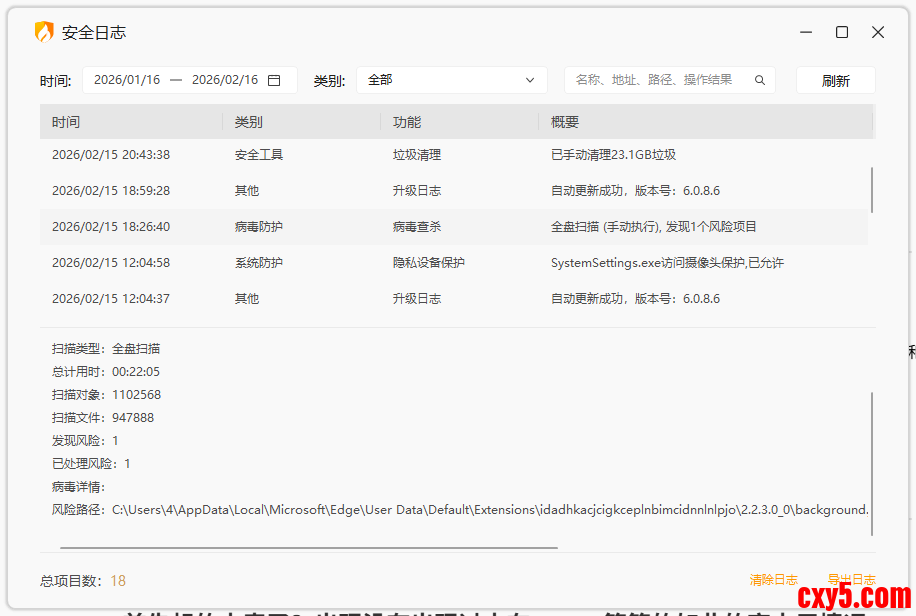Viewport: 916px width, 616px height.
Task: Close the security log window
Action: (x=878, y=32)
